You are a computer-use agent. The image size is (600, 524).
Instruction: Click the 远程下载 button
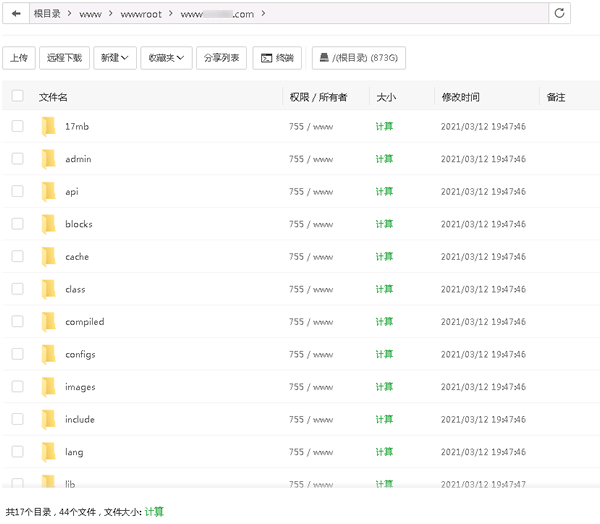[64, 58]
